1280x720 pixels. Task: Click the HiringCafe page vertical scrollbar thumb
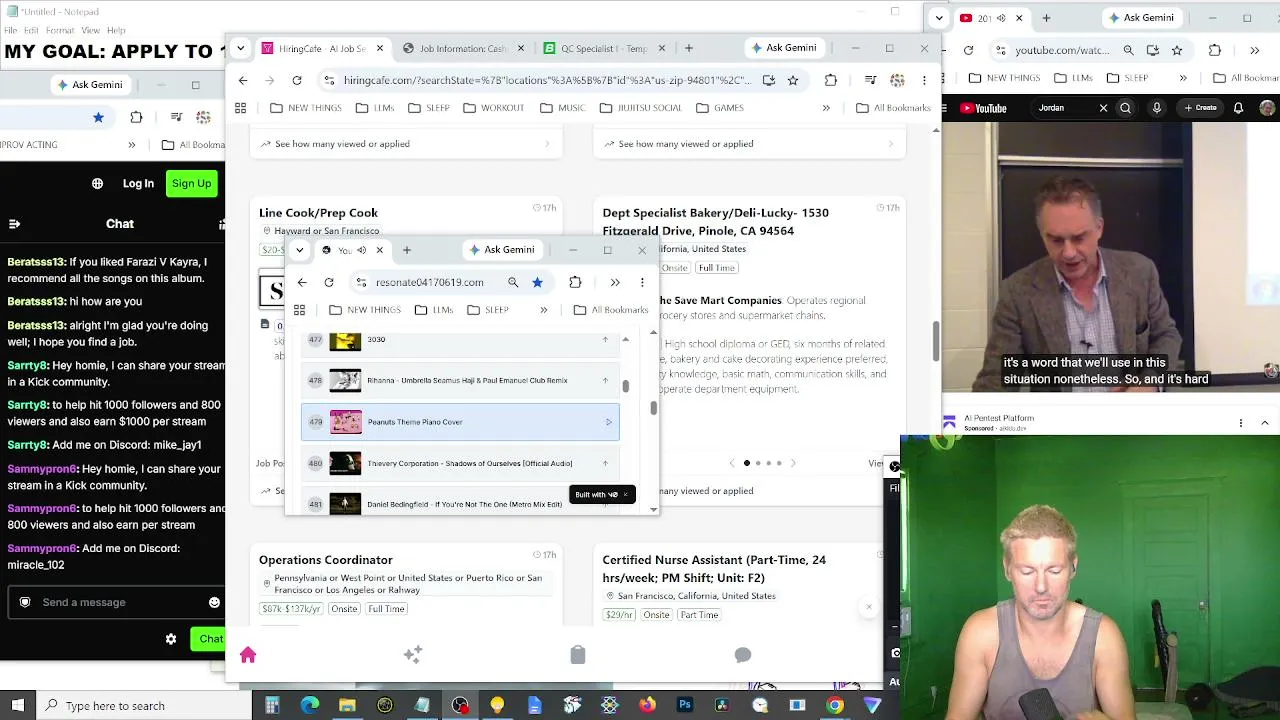coord(936,342)
